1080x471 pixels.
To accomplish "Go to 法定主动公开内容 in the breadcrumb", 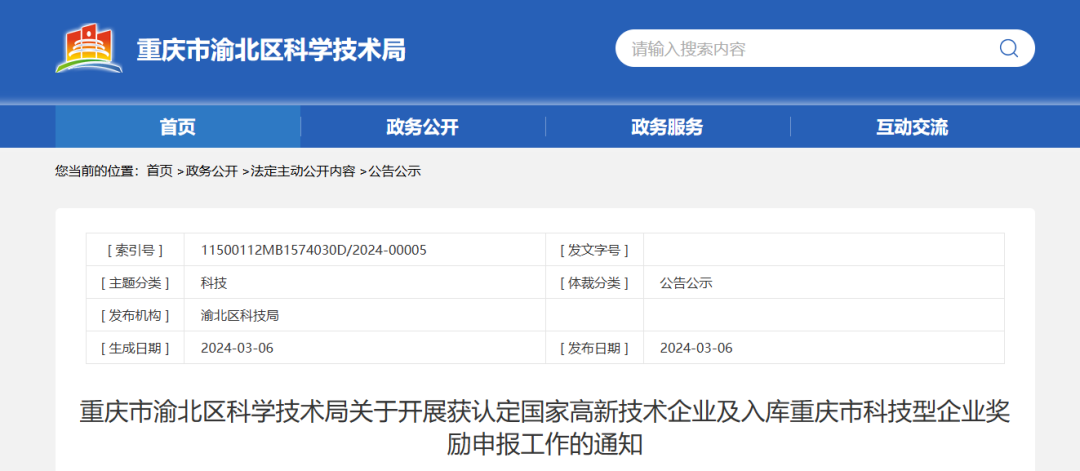I will [302, 171].
